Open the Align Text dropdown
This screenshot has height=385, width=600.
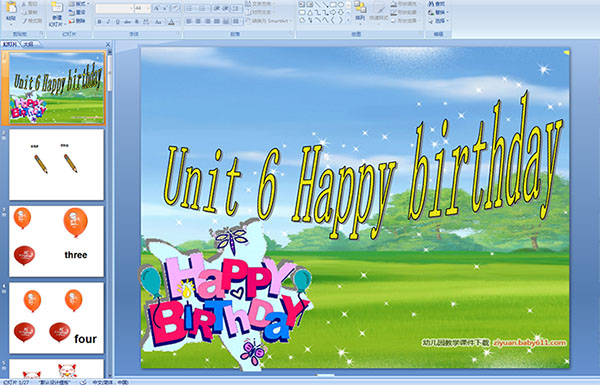pyautogui.click(x=261, y=12)
